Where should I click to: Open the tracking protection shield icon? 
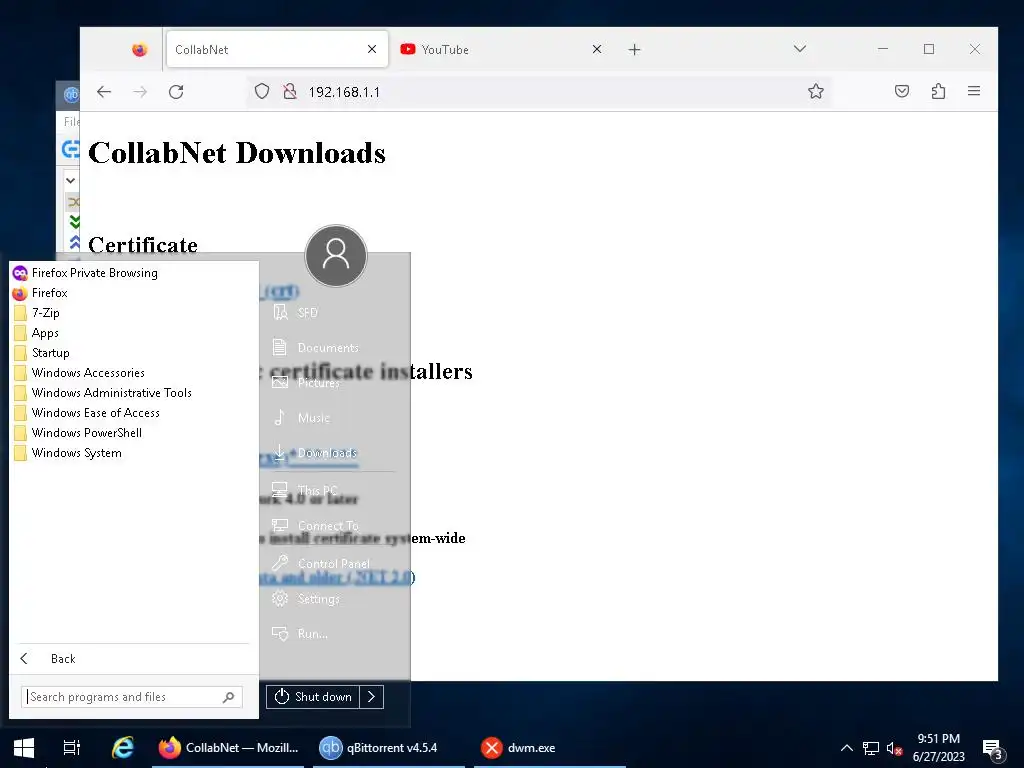[262, 91]
